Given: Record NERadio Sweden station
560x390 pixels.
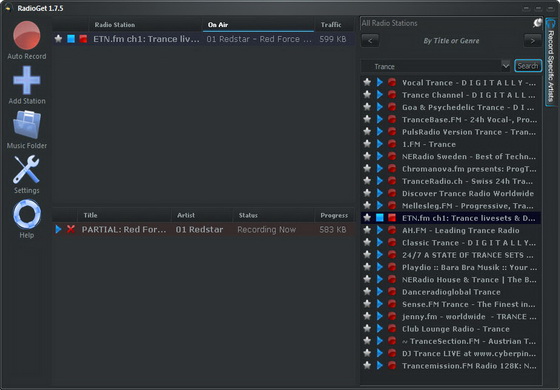Looking at the screenshot, I should pos(392,156).
